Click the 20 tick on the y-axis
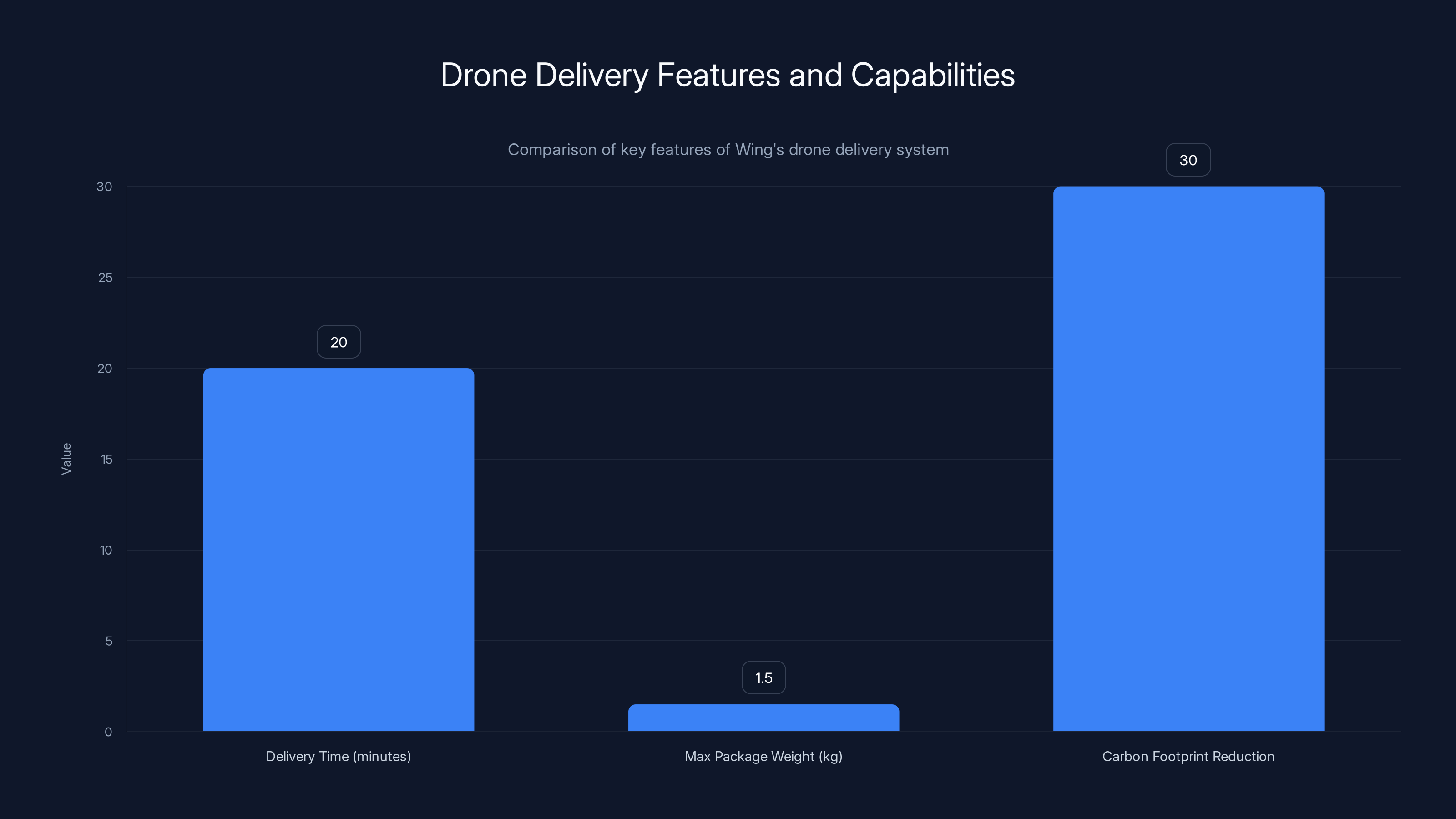 pos(104,369)
